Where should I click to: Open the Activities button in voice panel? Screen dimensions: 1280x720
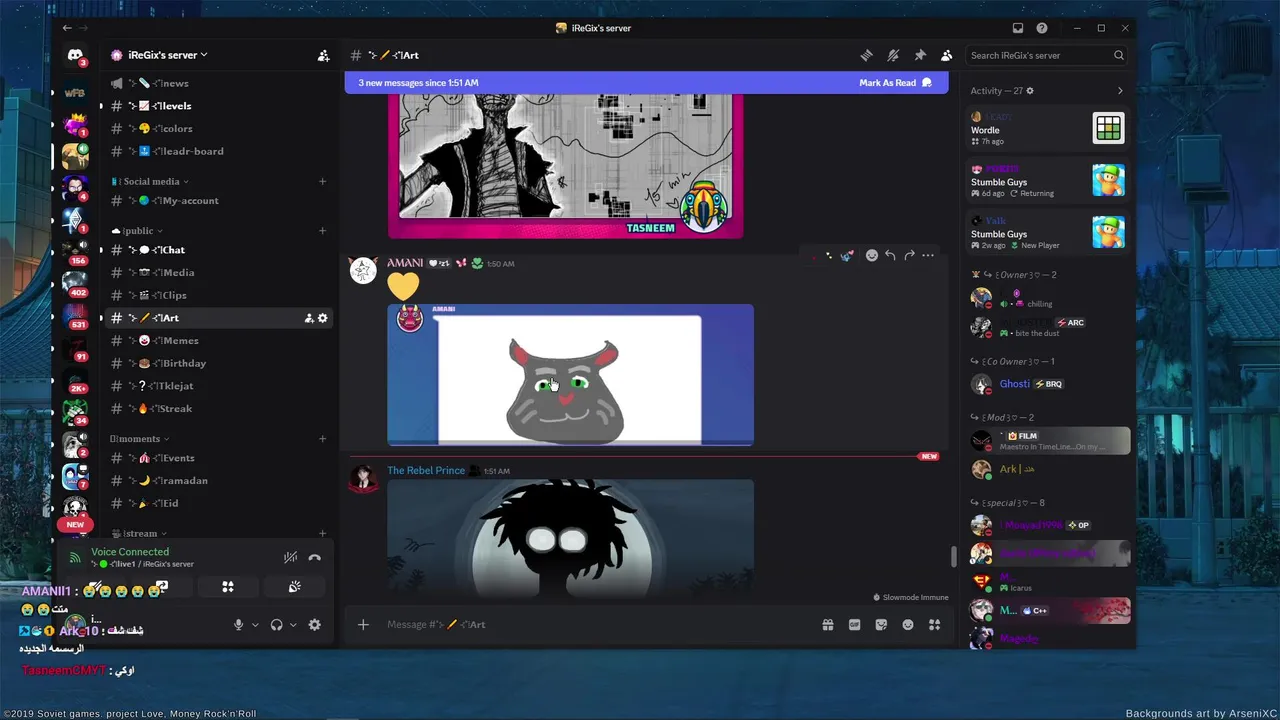pyautogui.click(x=228, y=587)
